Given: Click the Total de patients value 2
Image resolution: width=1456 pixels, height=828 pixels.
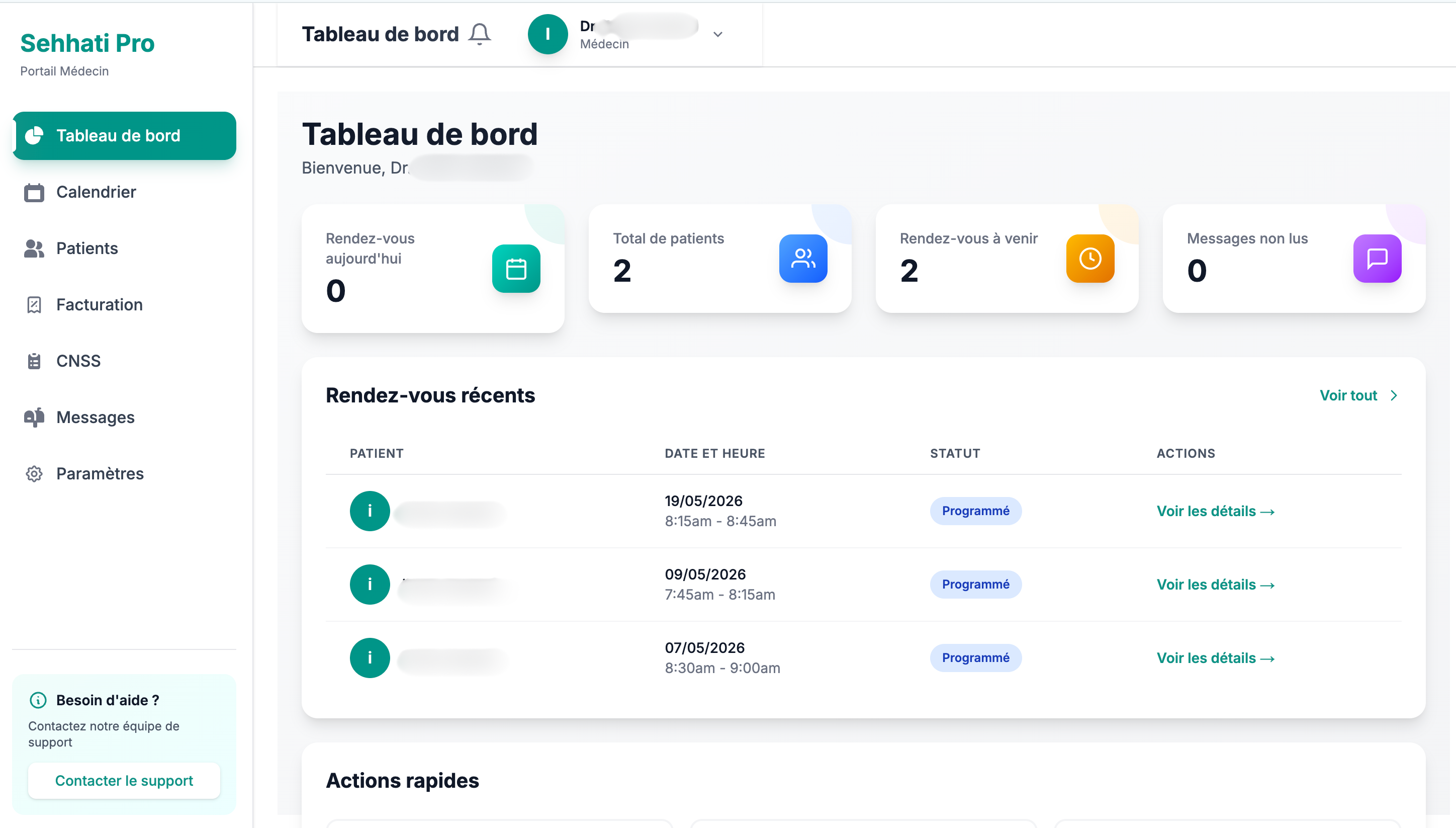Looking at the screenshot, I should coord(622,271).
